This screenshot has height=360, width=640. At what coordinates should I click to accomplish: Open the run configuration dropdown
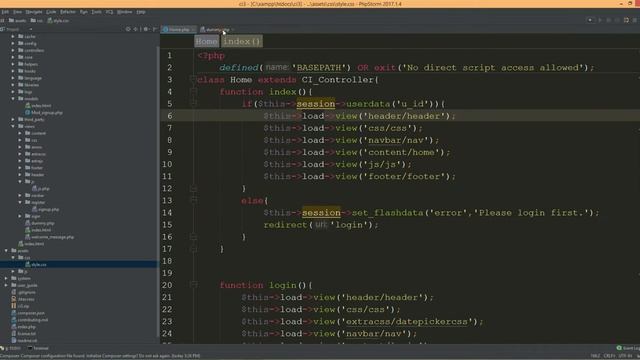pos(590,20)
